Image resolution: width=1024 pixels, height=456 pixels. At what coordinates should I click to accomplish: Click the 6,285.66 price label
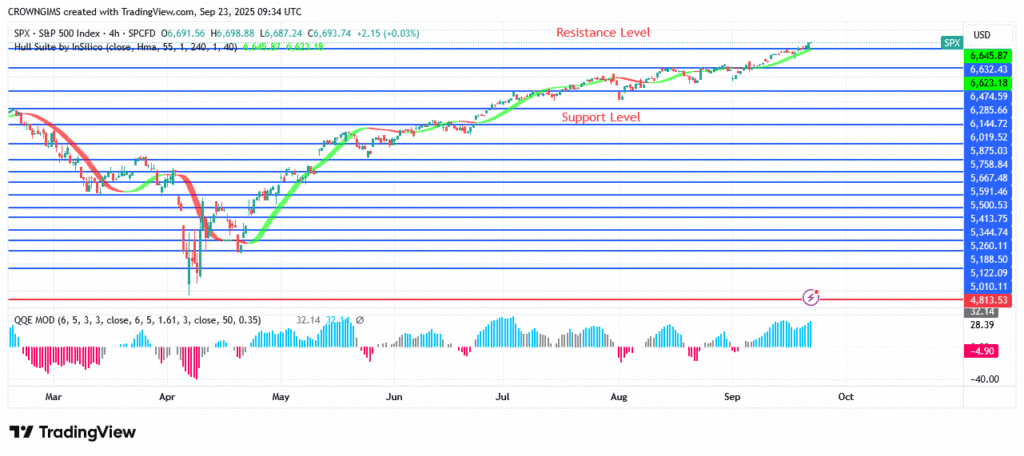[x=989, y=110]
